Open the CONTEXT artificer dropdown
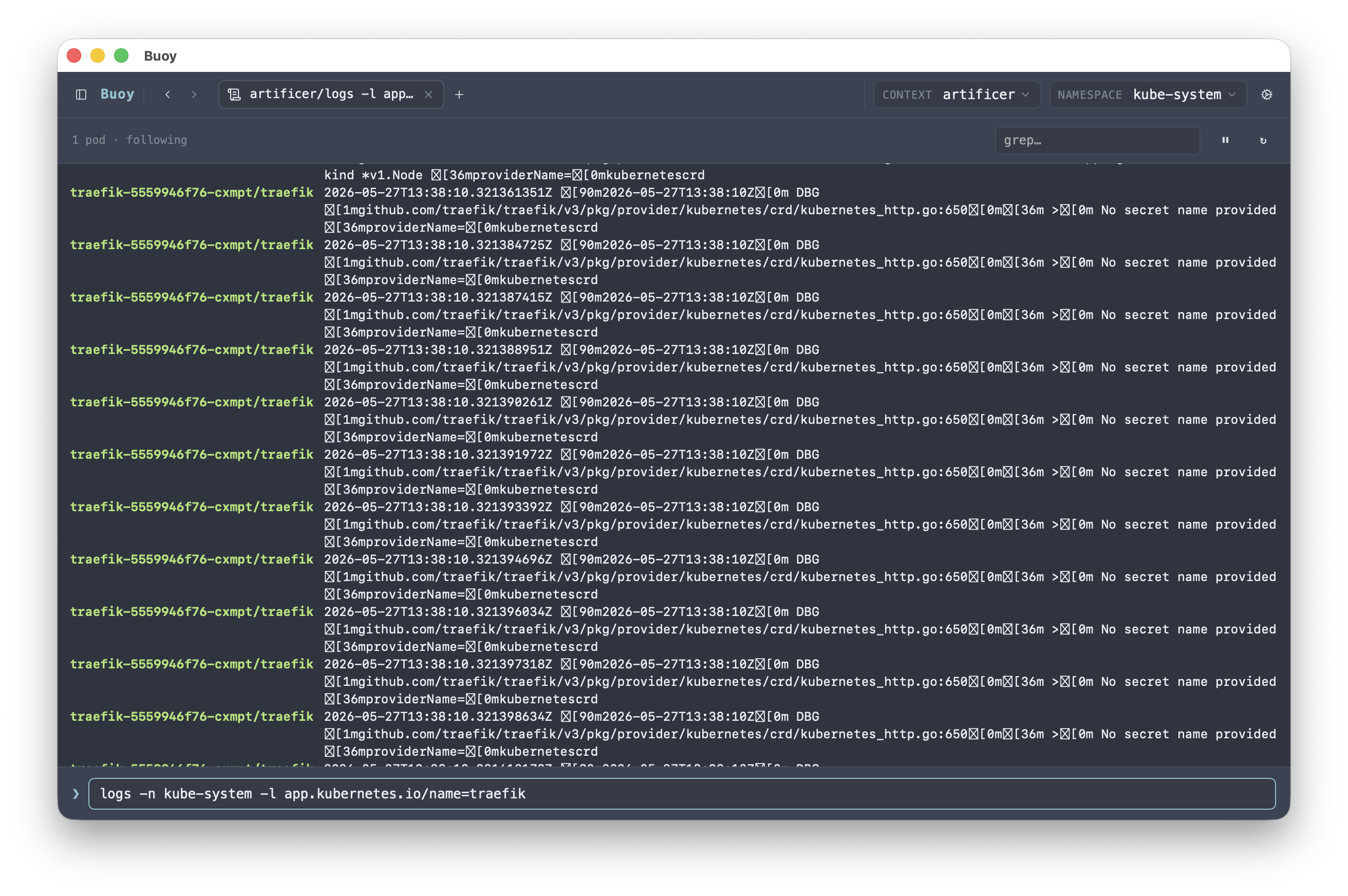The width and height of the screenshot is (1348, 896). 957,95
